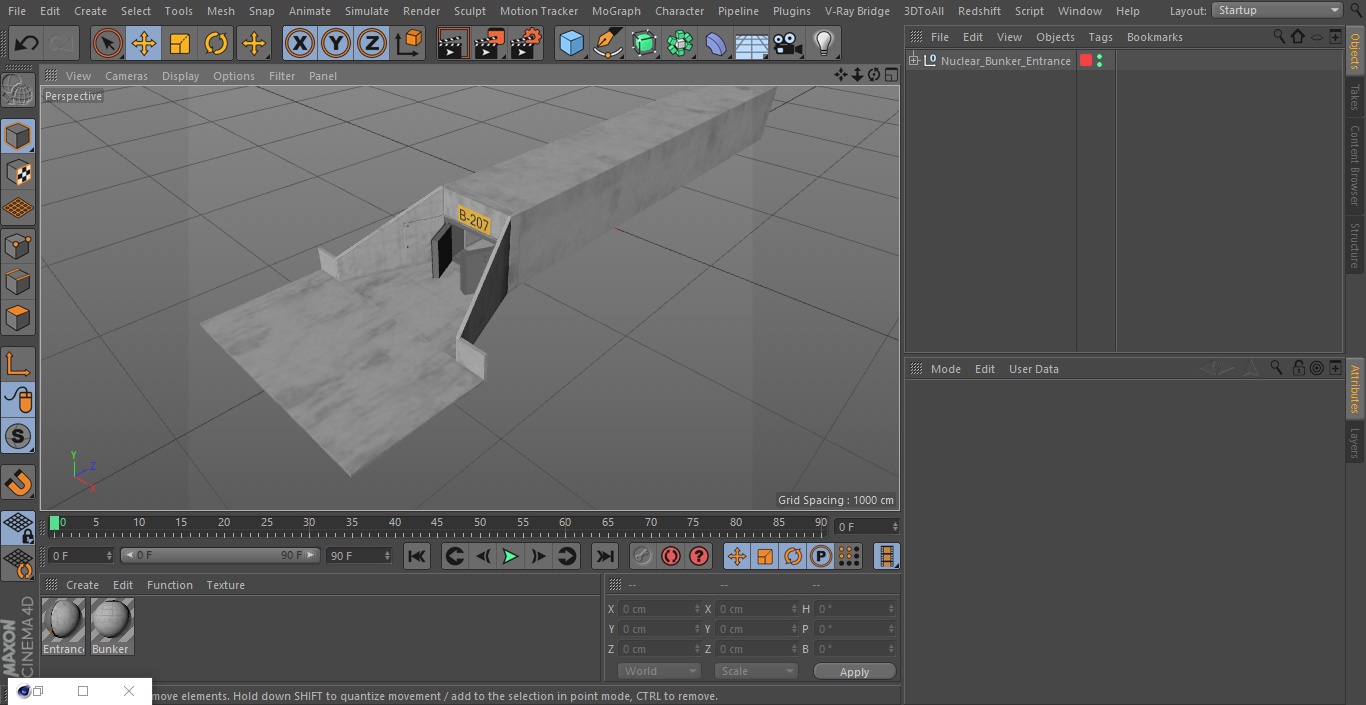Add a Floor environment object
1366x705 pixels.
[x=752, y=43]
